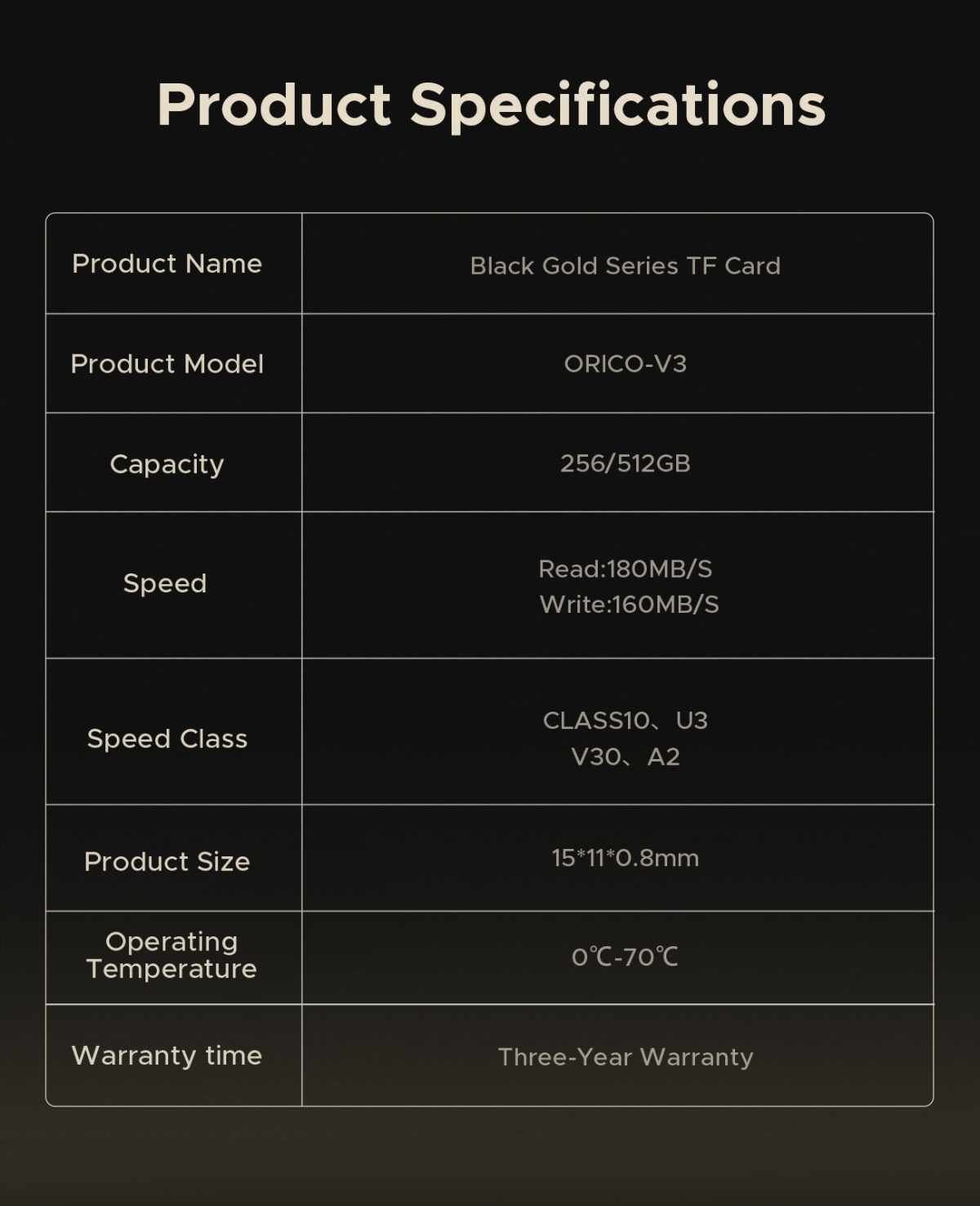Image resolution: width=980 pixels, height=1206 pixels.
Task: Click the 15*11*0.8mm dimensions value
Action: tap(625, 858)
